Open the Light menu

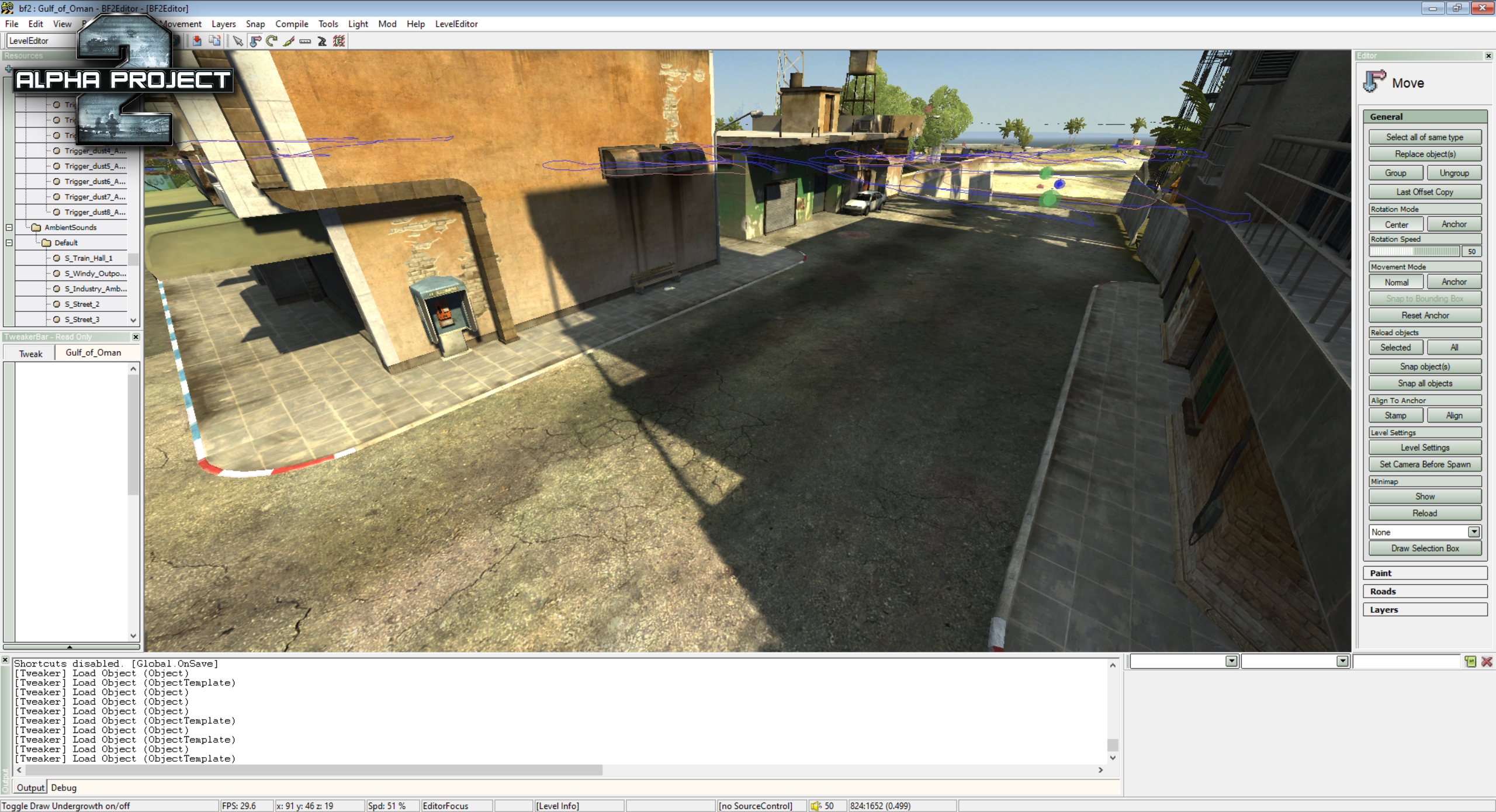point(358,24)
